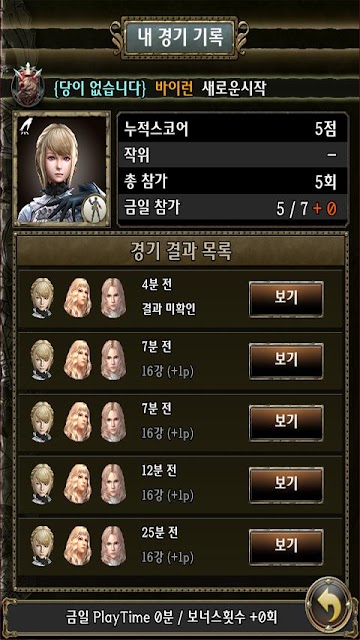Click the 내 경기 기록 title banner
Viewport: 360px width, 640px height.
coord(180,38)
